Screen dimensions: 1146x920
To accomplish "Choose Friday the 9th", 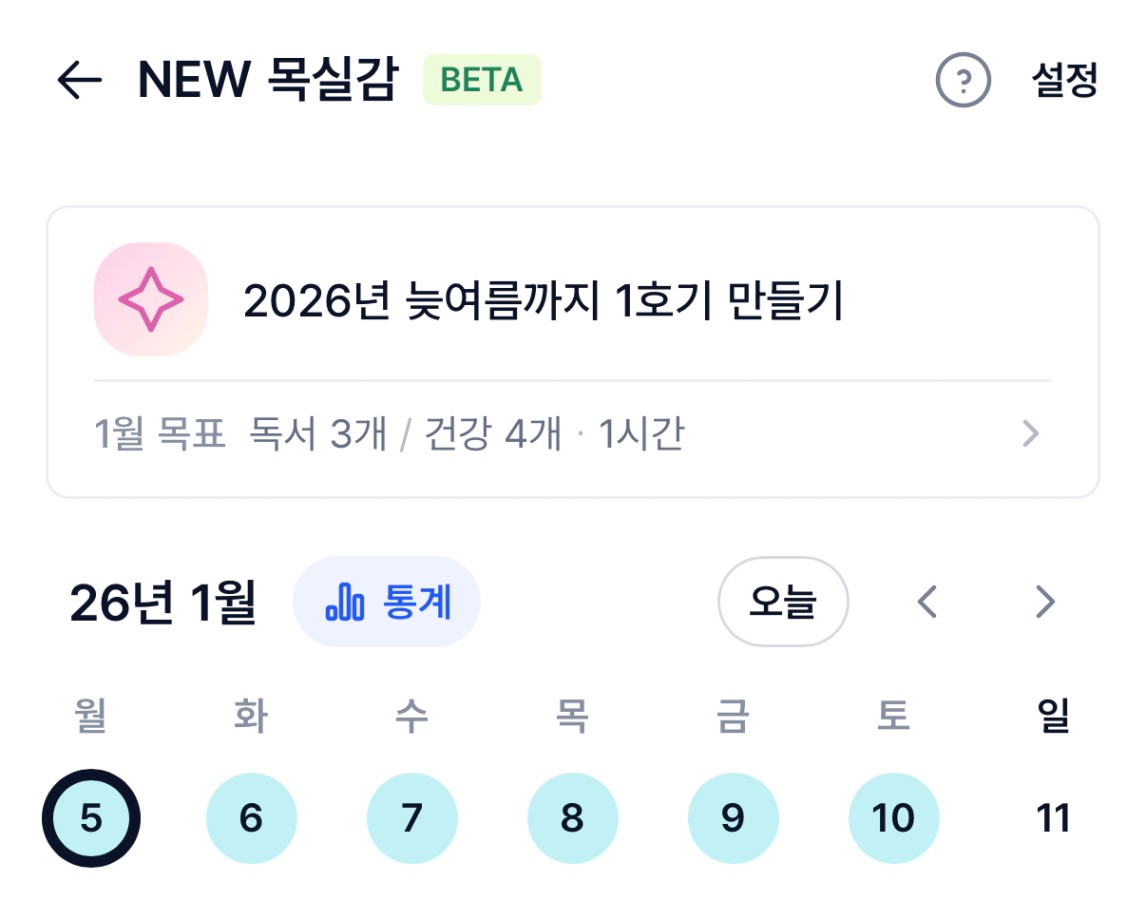I will [733, 818].
